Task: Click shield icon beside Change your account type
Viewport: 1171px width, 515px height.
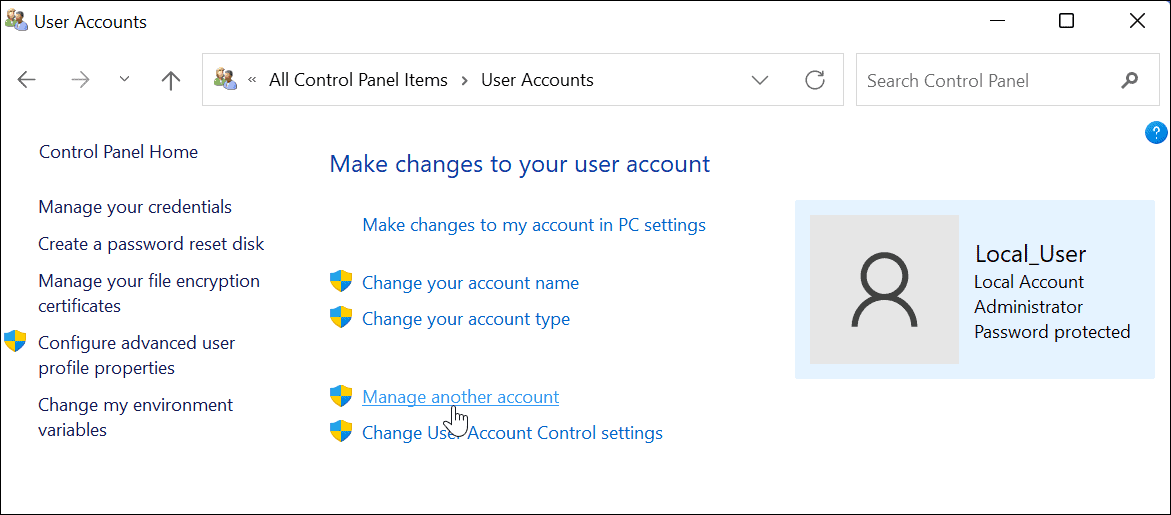Action: point(341,317)
